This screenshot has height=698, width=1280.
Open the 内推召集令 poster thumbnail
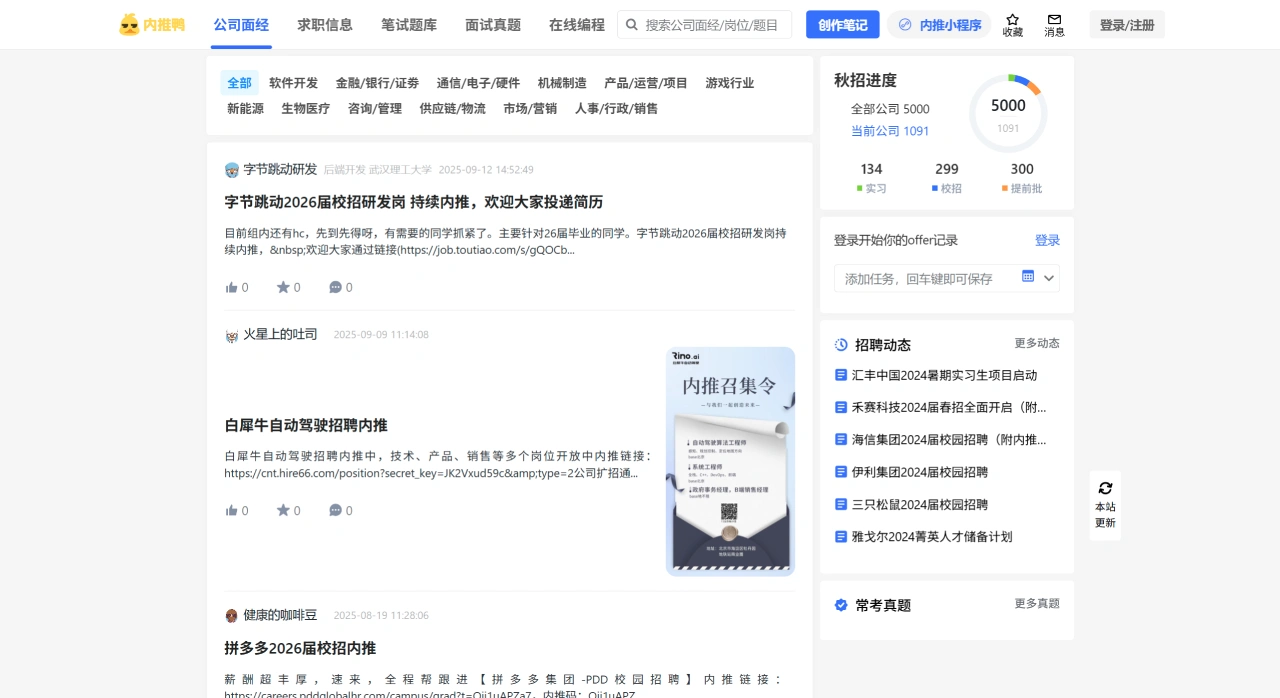coord(730,461)
